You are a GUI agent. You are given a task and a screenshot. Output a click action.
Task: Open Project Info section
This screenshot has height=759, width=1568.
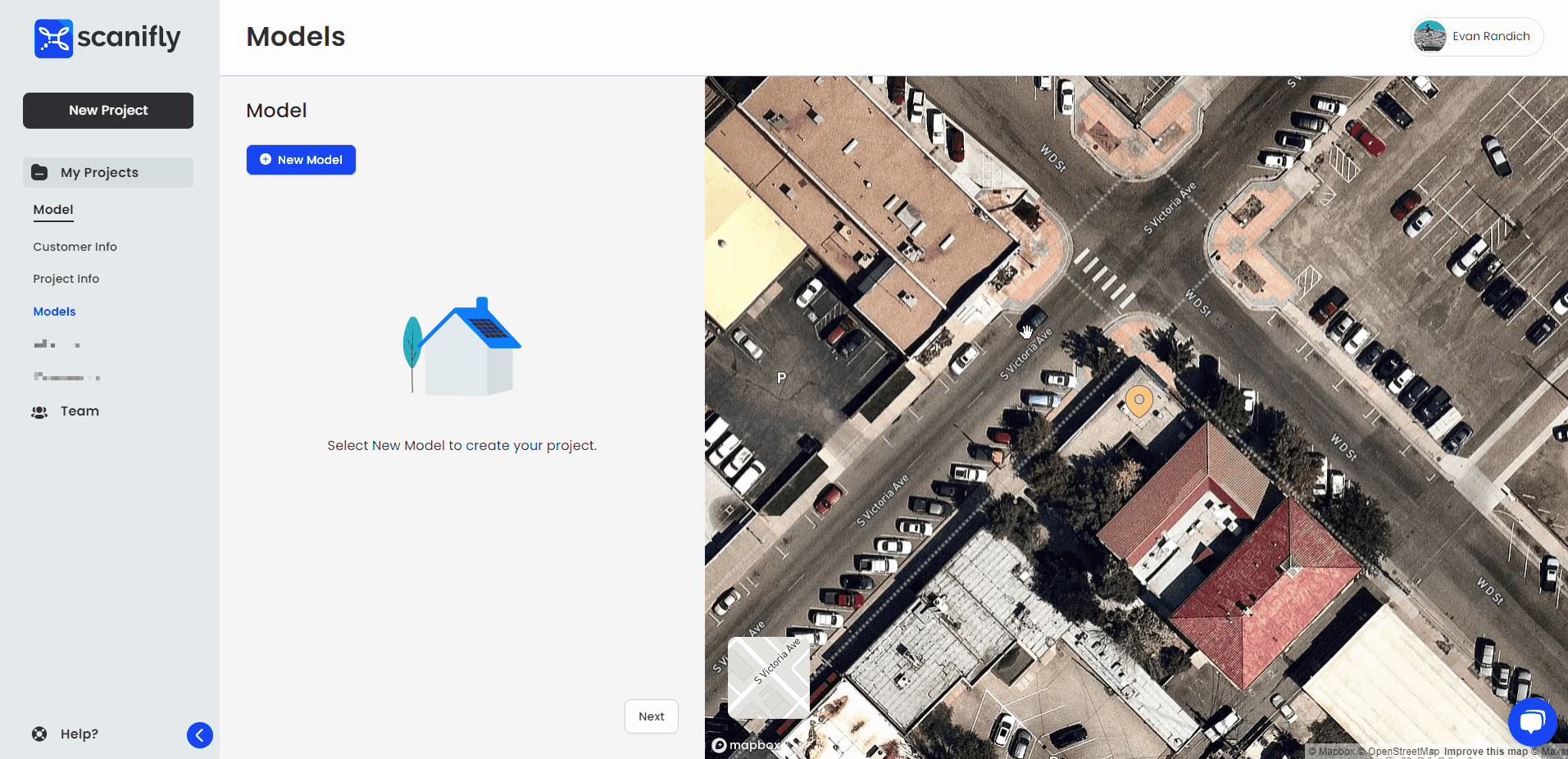pos(66,279)
